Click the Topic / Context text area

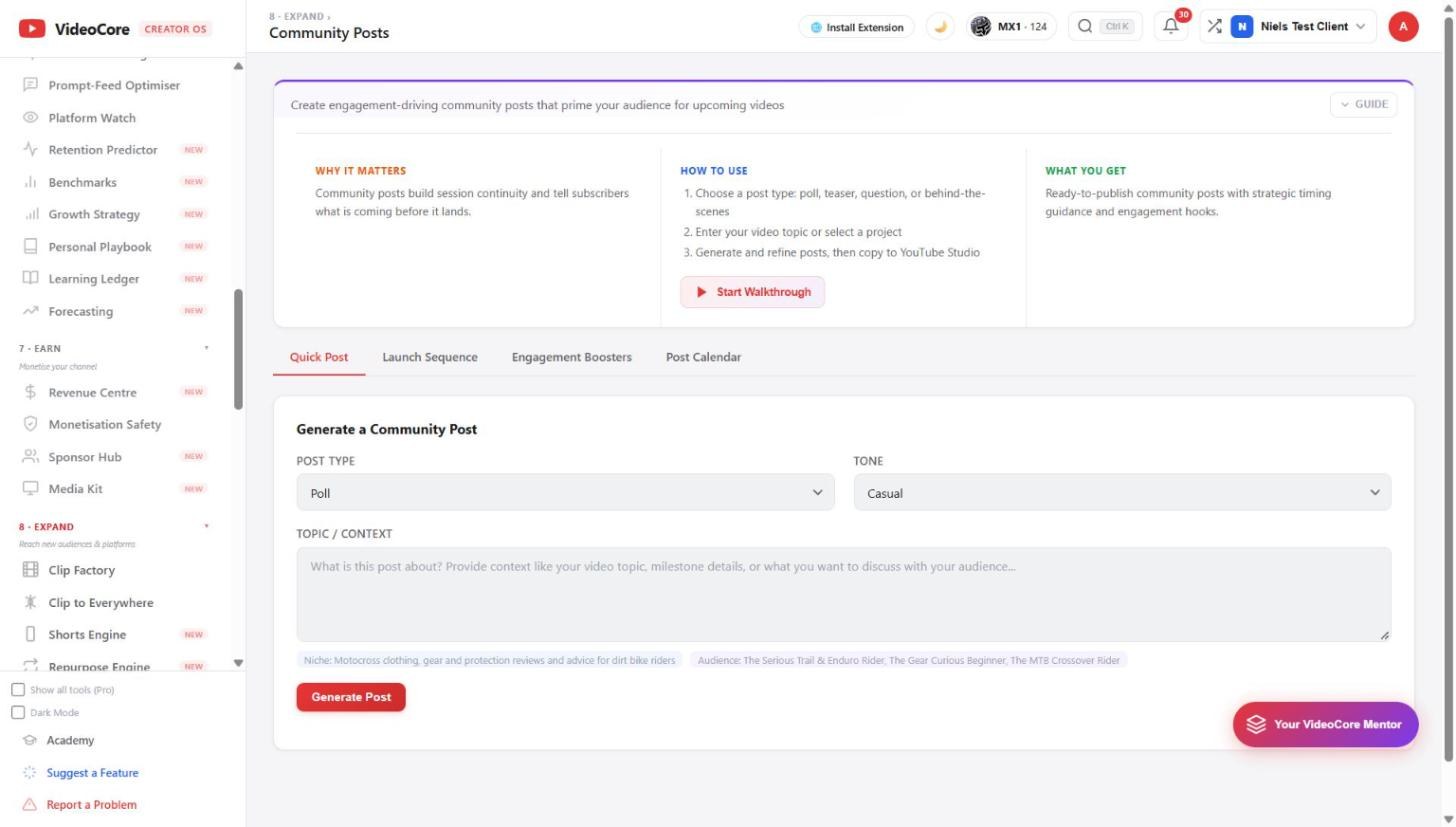pos(843,594)
